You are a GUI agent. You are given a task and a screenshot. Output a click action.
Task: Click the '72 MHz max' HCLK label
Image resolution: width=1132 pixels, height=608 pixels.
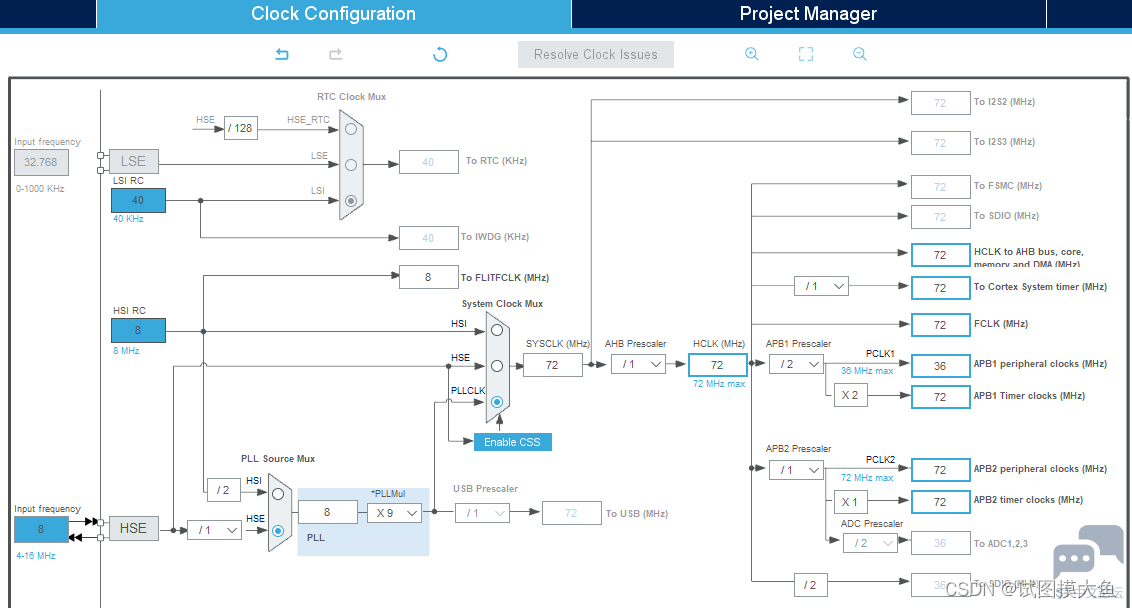pos(719,383)
